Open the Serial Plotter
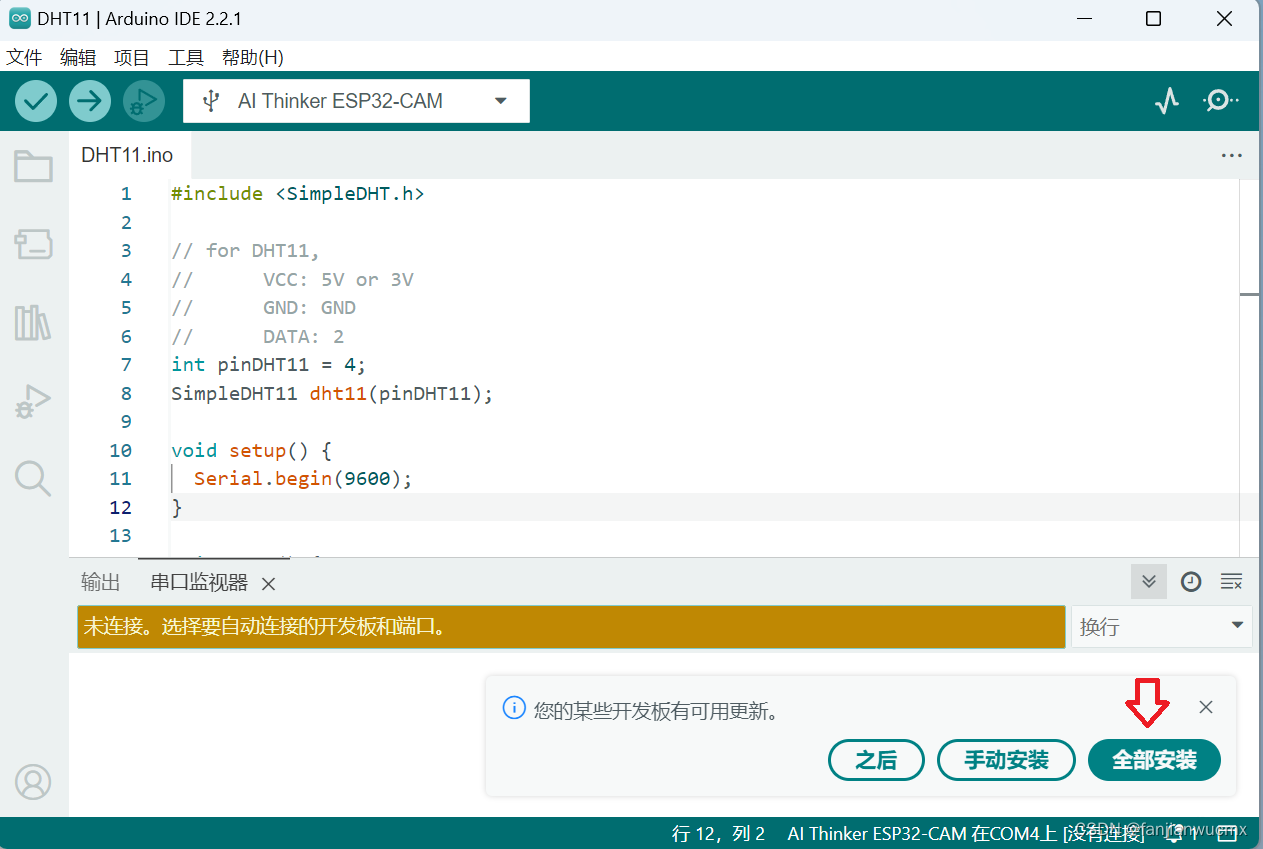Viewport: 1263px width, 849px height. tap(1167, 101)
